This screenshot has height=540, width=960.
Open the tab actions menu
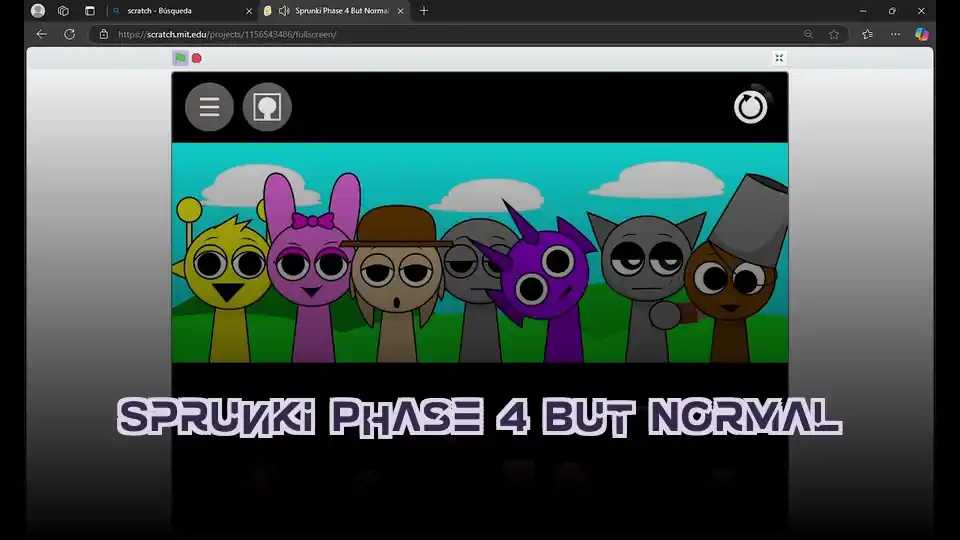(x=90, y=11)
